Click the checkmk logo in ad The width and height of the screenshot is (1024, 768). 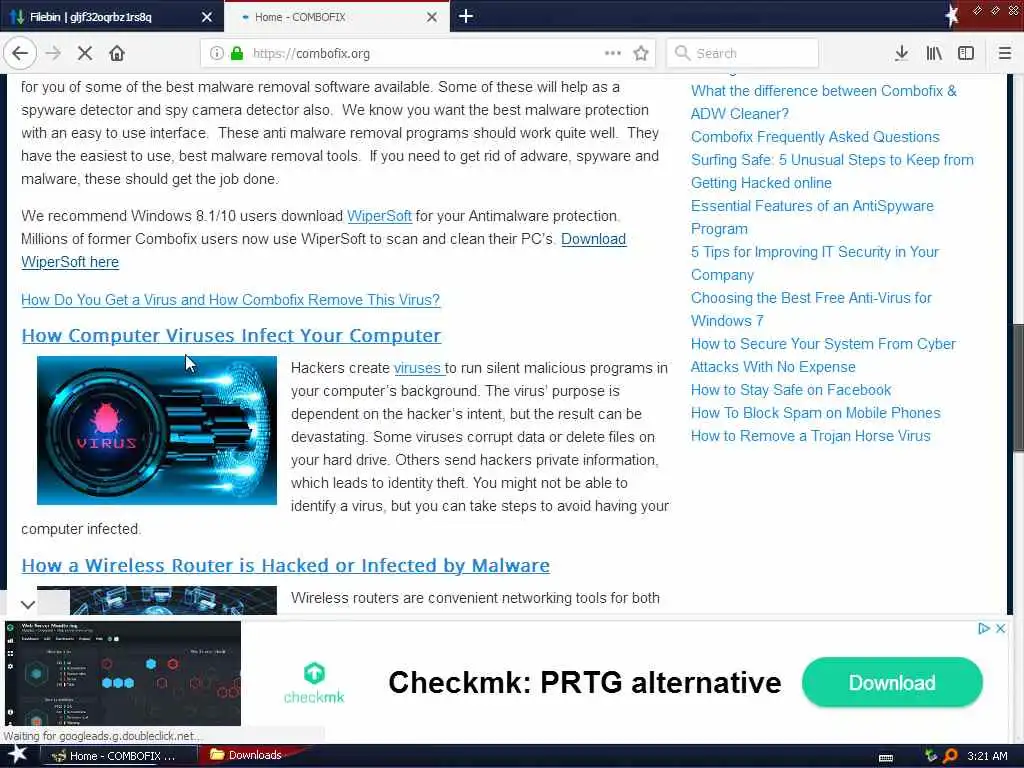(314, 683)
